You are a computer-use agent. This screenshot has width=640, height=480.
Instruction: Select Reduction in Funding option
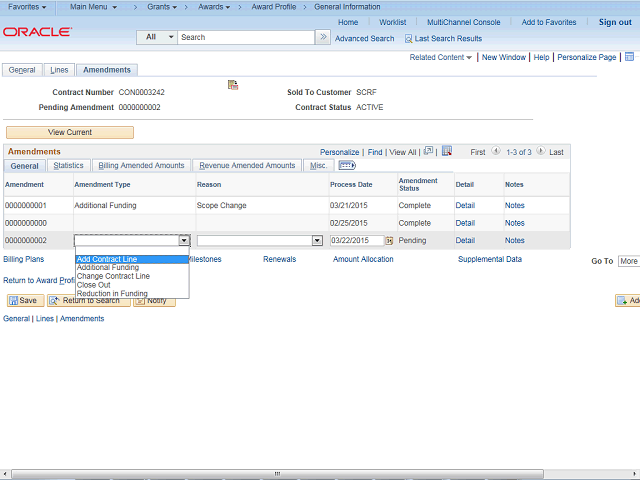click(132, 293)
